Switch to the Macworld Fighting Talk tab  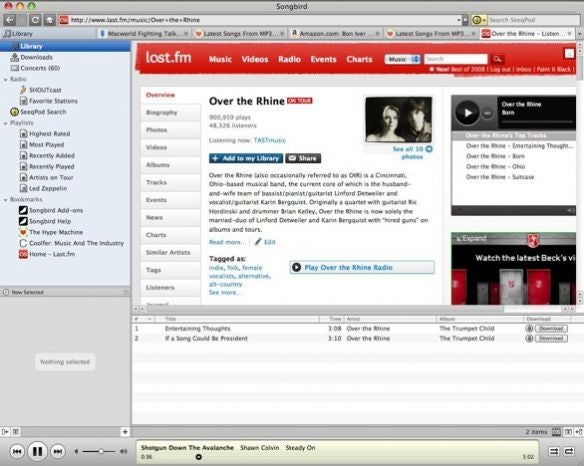pos(144,34)
